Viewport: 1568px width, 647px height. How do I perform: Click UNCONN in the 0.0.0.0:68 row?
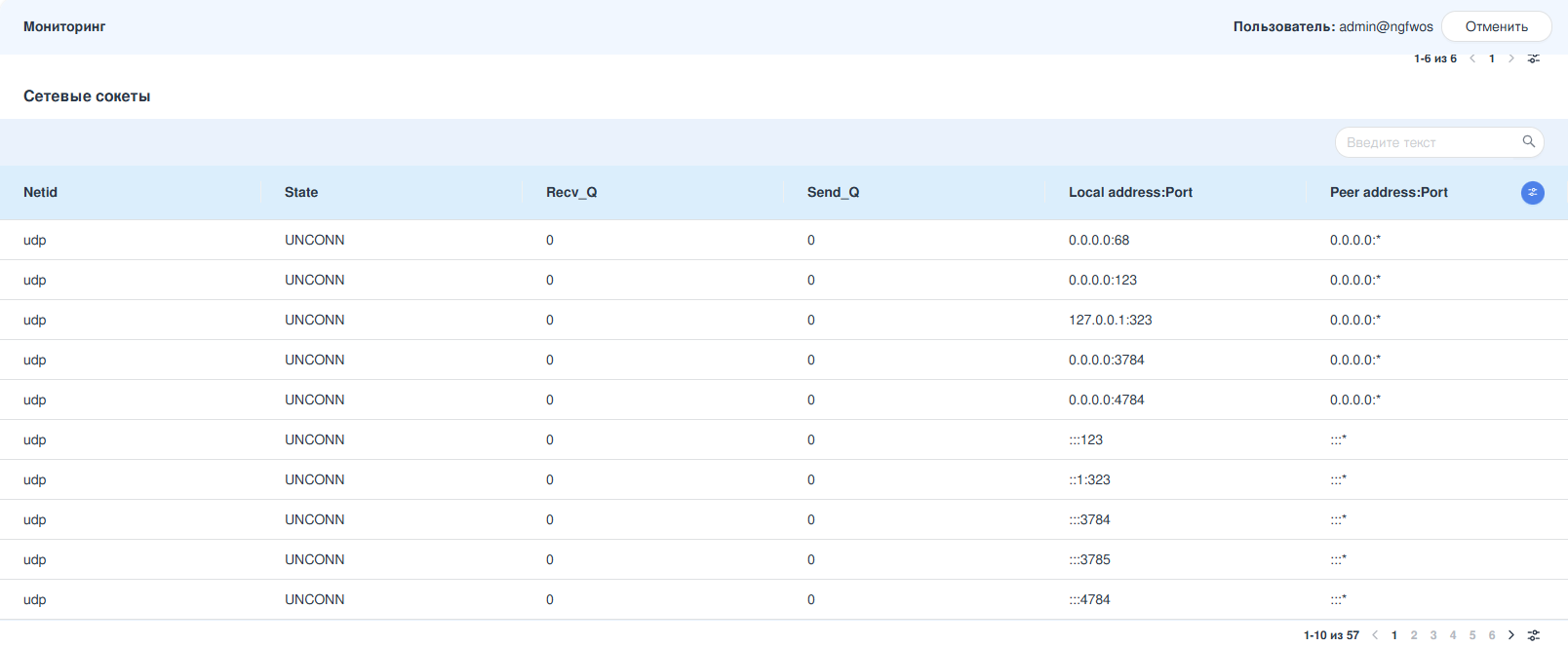[314, 240]
